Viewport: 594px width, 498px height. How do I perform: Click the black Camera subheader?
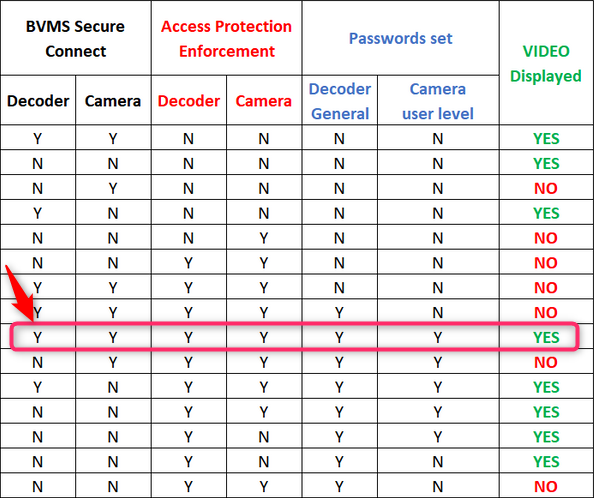113,101
